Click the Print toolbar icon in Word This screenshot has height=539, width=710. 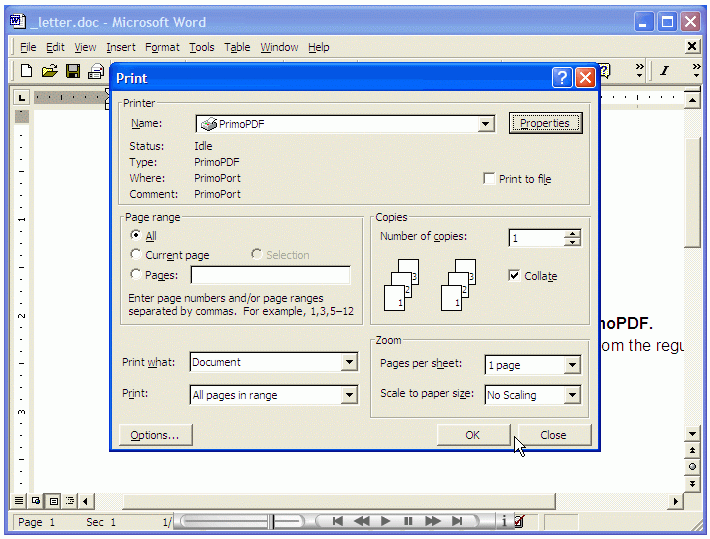tap(96, 71)
